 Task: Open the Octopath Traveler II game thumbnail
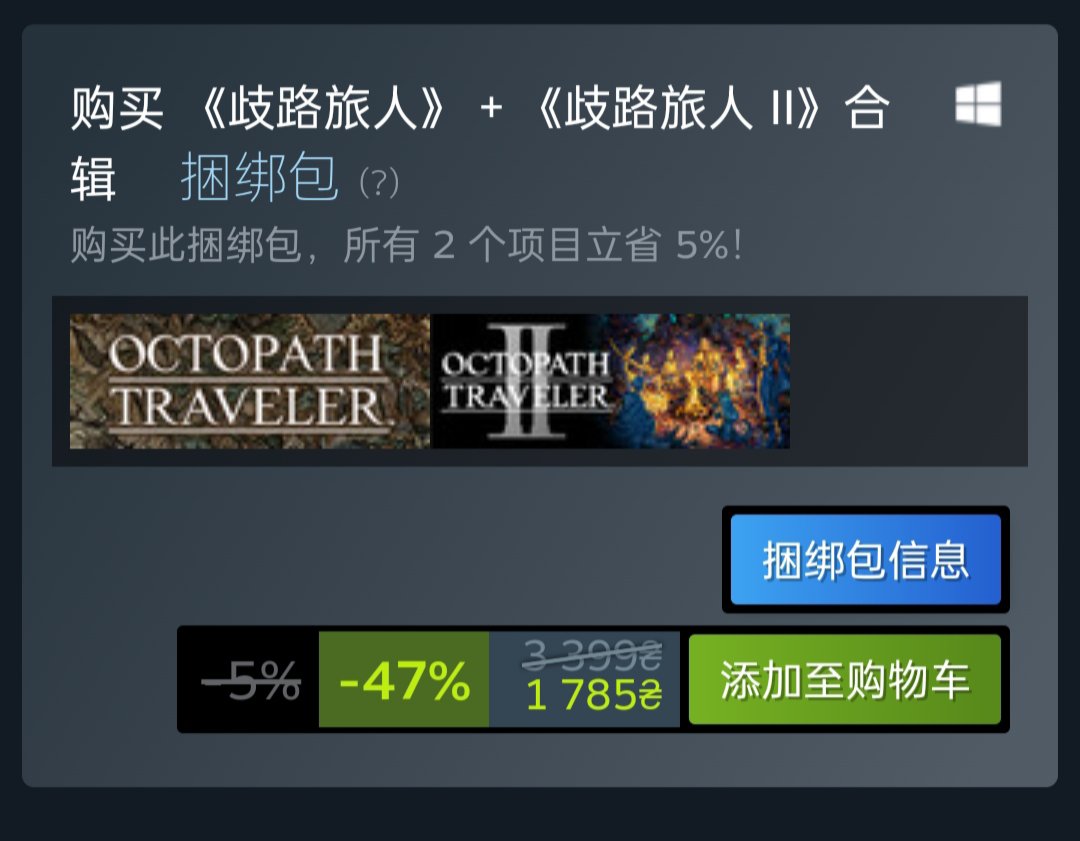tap(610, 381)
